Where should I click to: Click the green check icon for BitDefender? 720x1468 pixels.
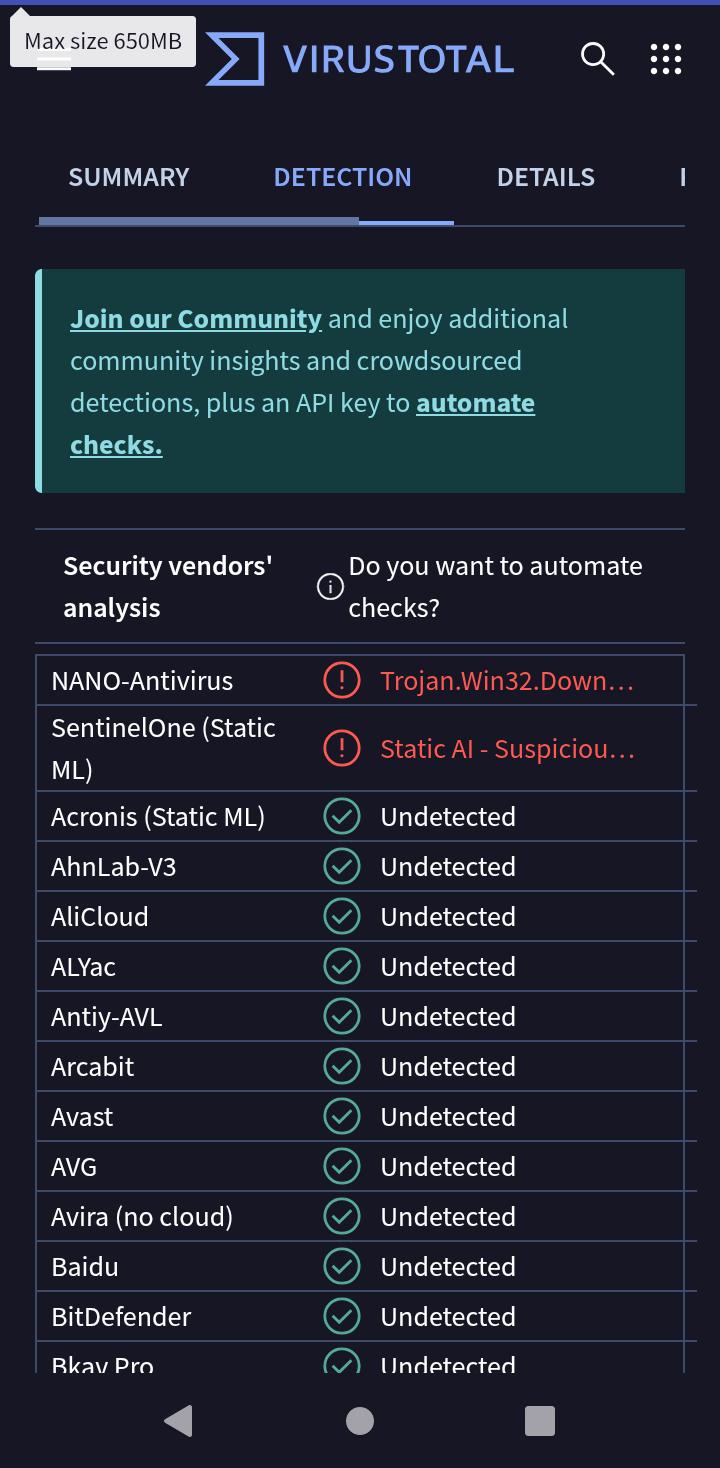[341, 1317]
